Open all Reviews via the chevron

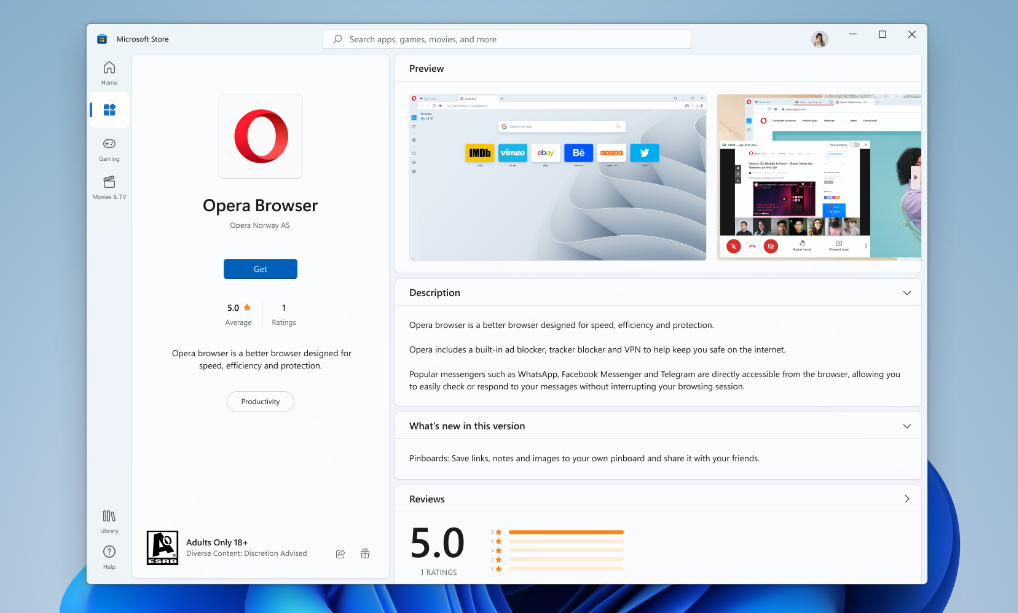[x=907, y=499]
